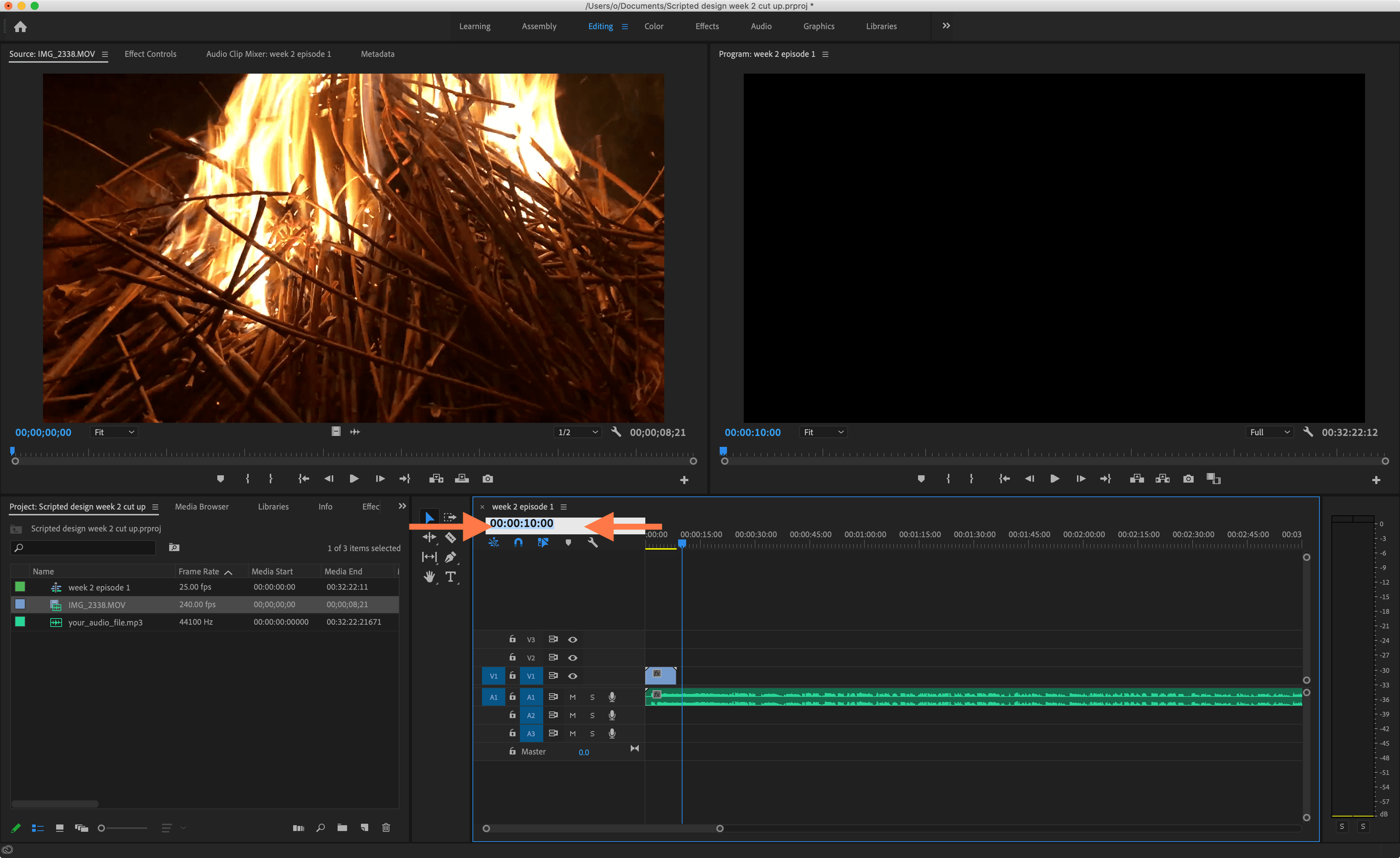Screen dimensions: 1400x858
Task: Open Source monitor Fit zoom dropdown
Action: pos(114,432)
